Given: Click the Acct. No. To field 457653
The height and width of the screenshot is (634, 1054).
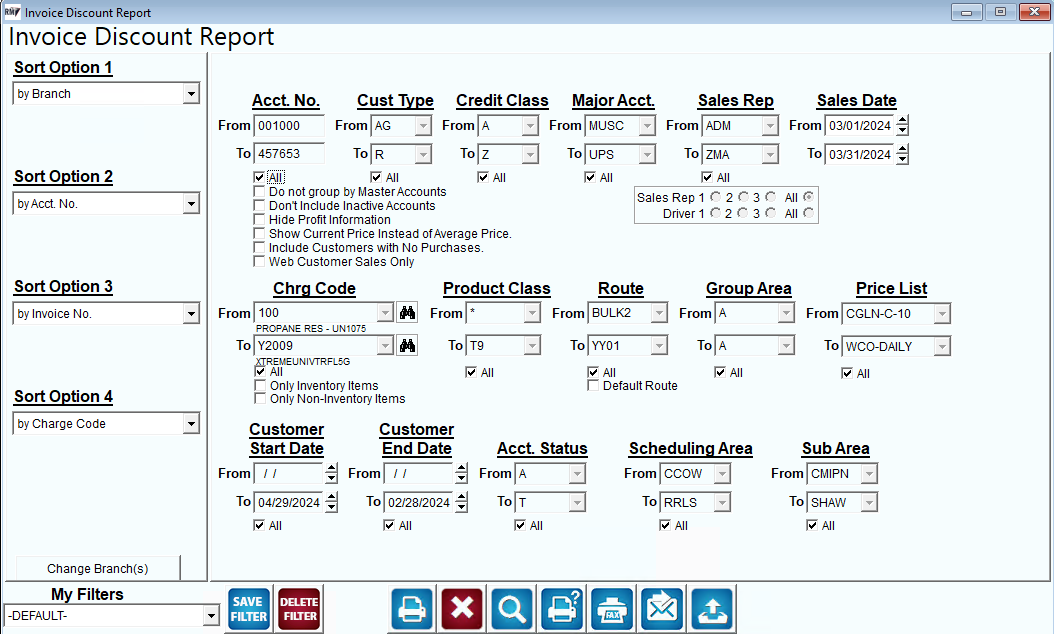Looking at the screenshot, I should [289, 154].
